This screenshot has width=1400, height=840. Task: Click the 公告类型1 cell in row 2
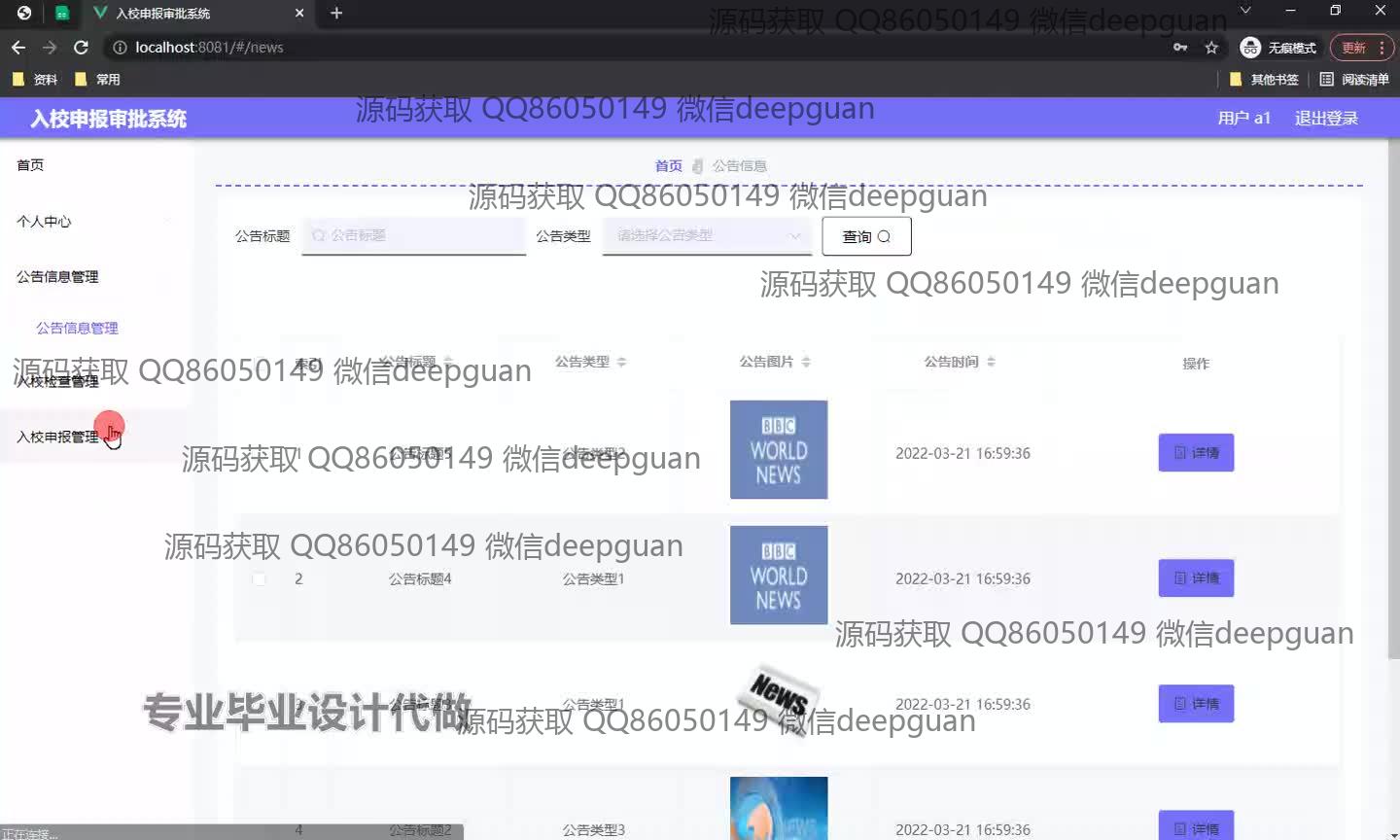(593, 578)
